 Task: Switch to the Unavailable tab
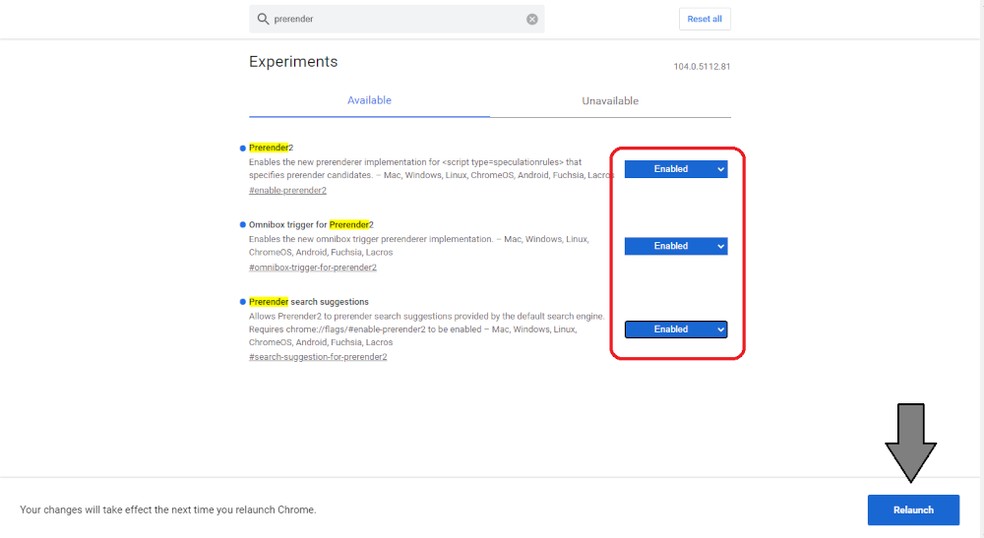(x=610, y=101)
